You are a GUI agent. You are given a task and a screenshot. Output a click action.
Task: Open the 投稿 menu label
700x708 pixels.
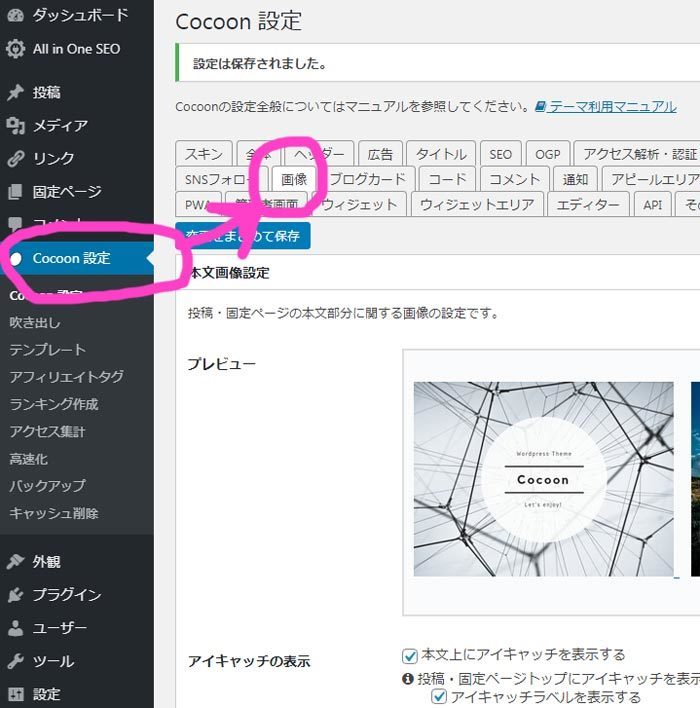click(47, 92)
